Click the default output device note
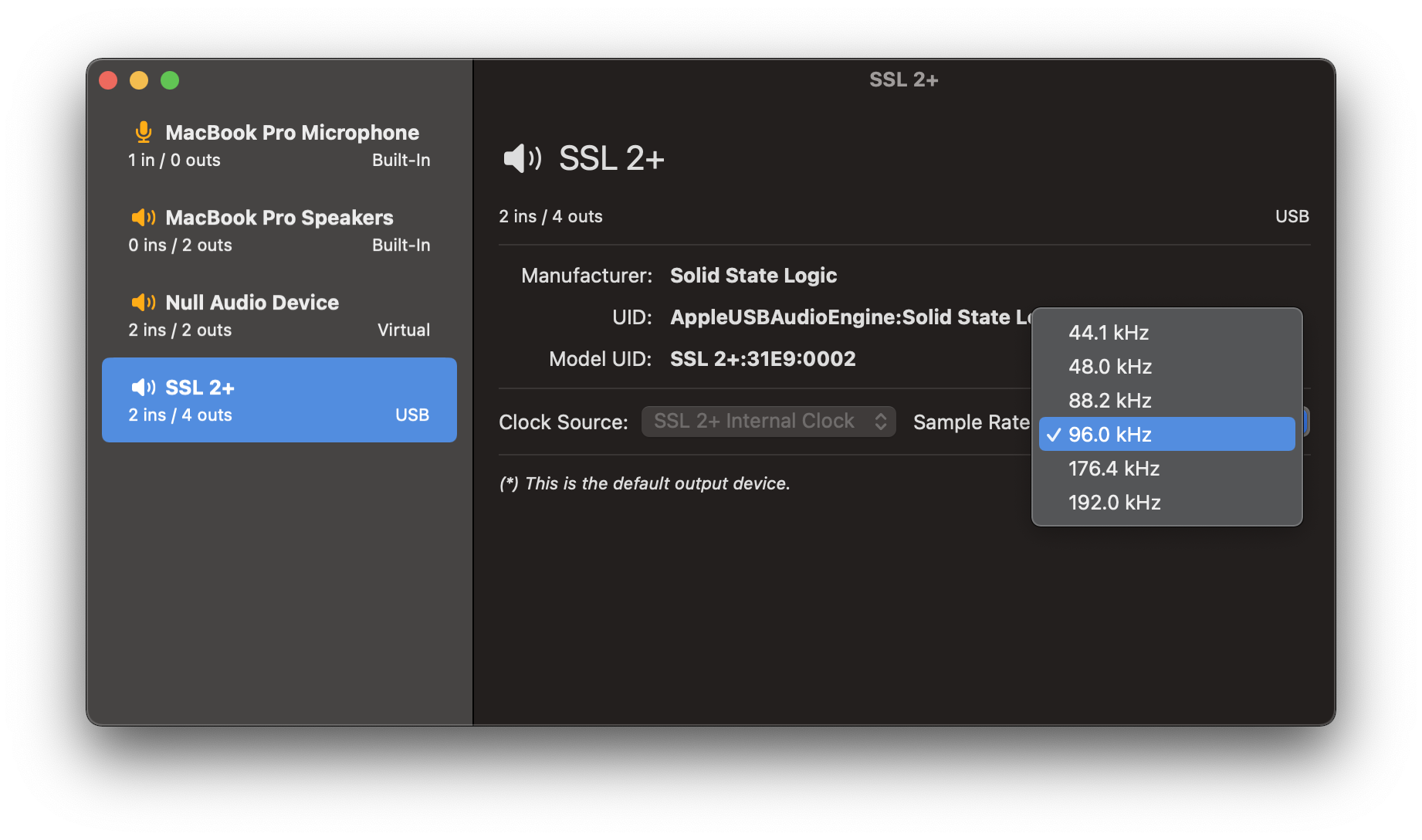This screenshot has height=840, width=1422. (x=645, y=483)
